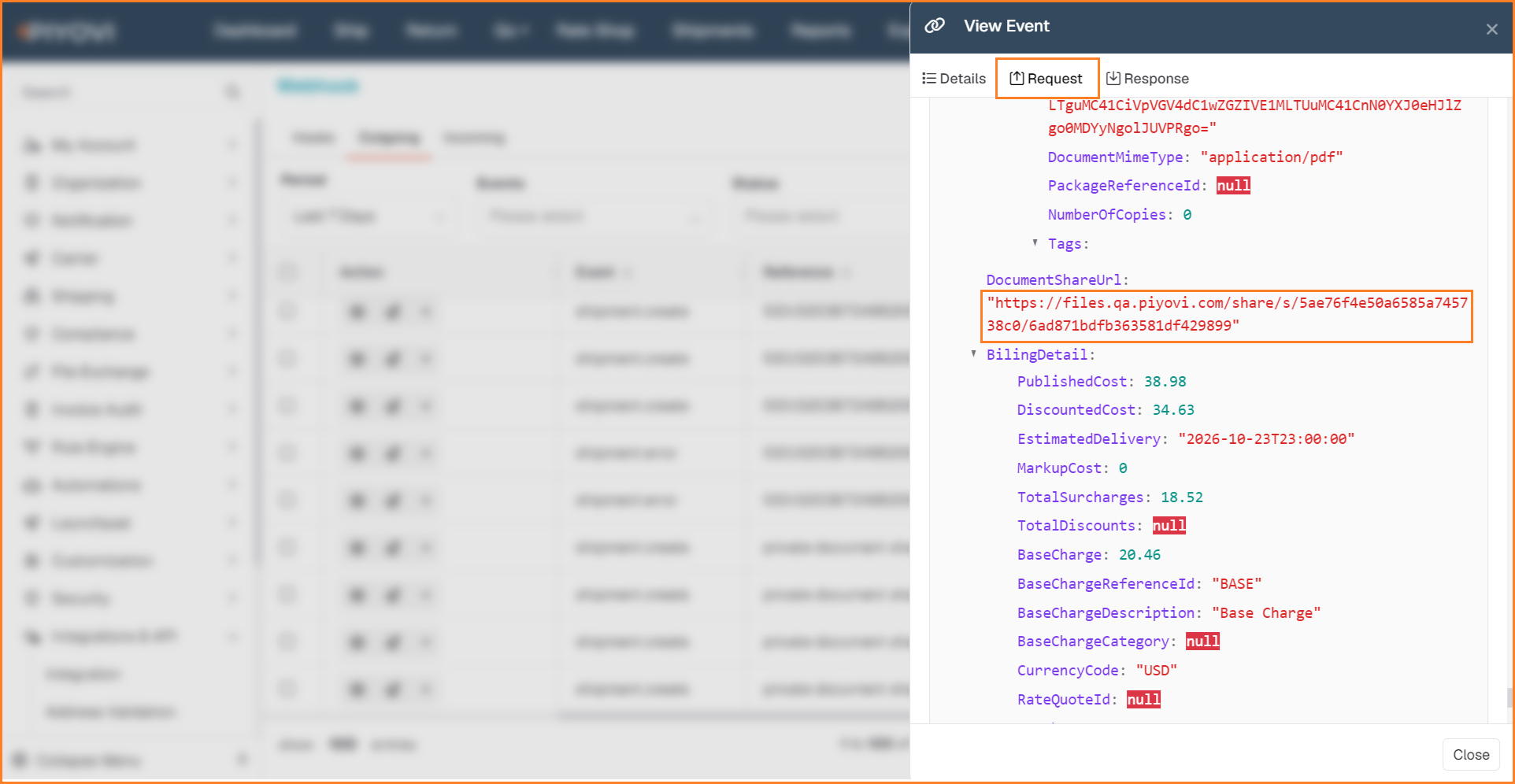1515x784 pixels.
Task: Collapse the BilingDetail node
Action: tap(973, 353)
